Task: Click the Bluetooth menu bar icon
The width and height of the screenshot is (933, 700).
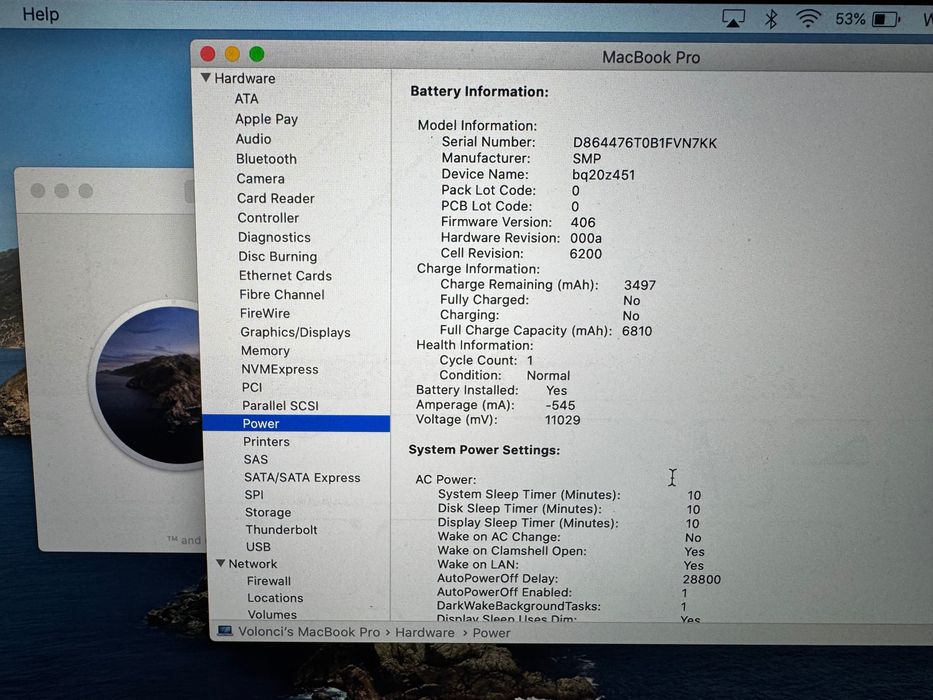Action: coord(771,19)
